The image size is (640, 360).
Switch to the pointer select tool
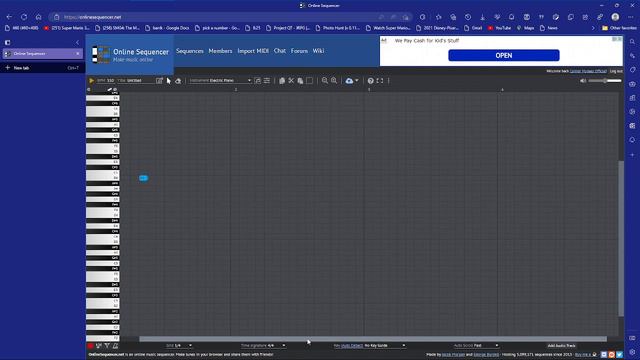tap(169, 81)
